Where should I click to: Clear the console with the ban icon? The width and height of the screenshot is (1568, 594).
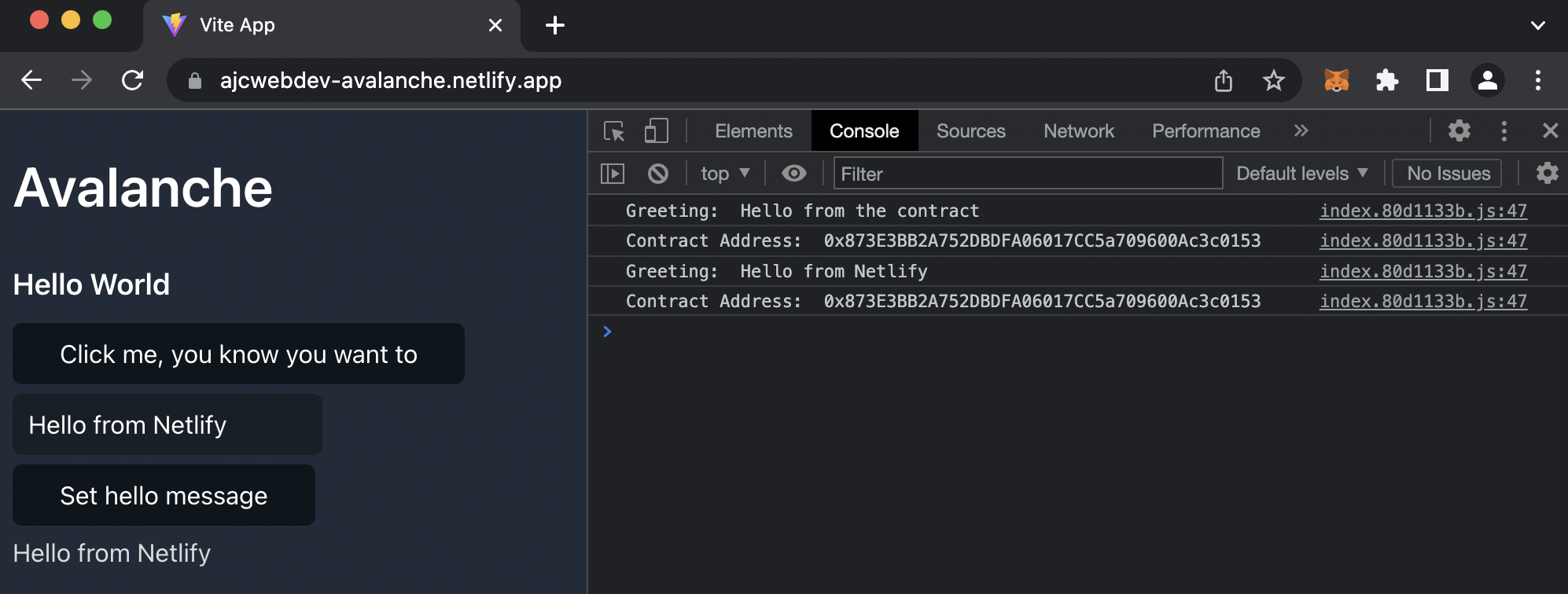[x=658, y=174]
